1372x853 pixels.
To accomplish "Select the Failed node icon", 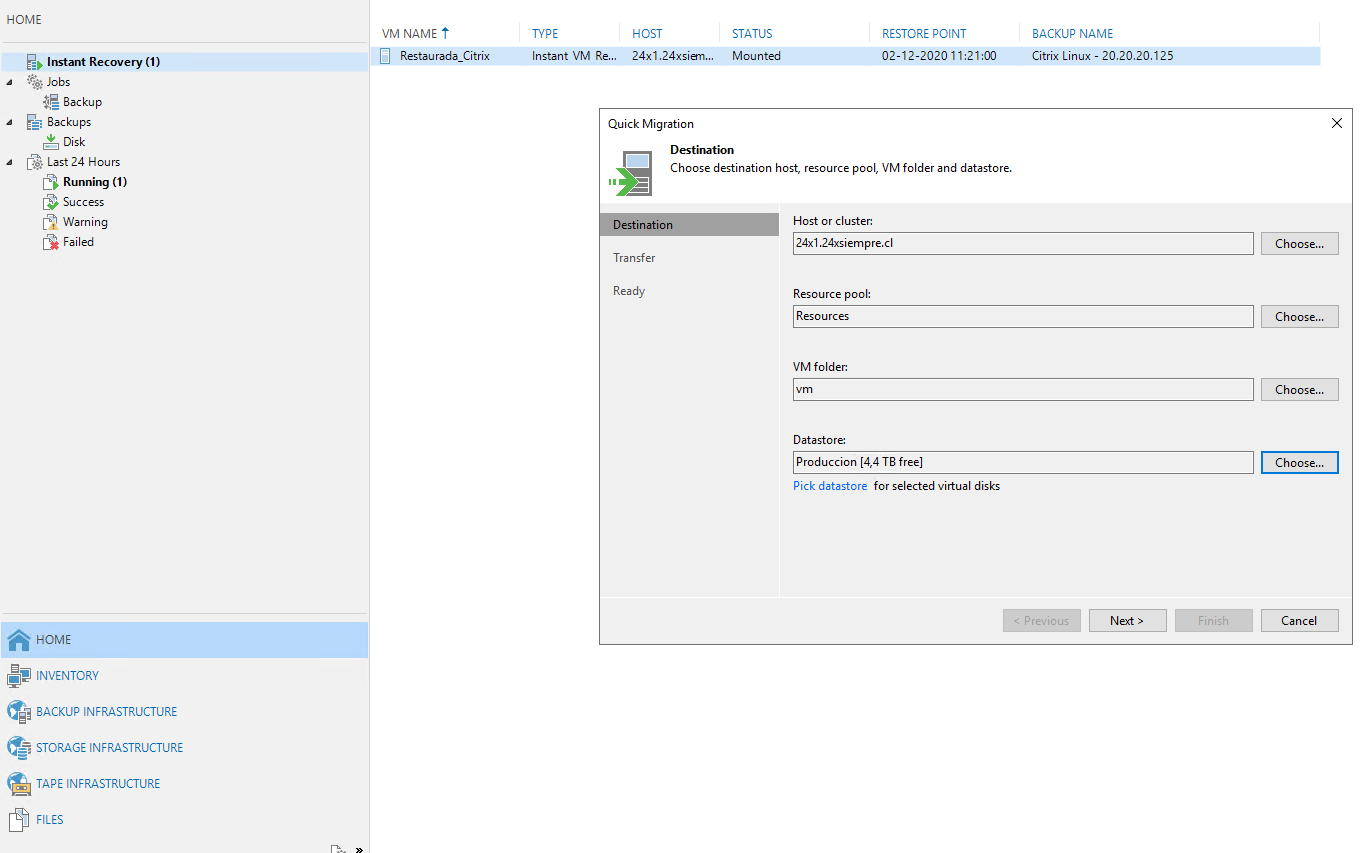I will (52, 241).
